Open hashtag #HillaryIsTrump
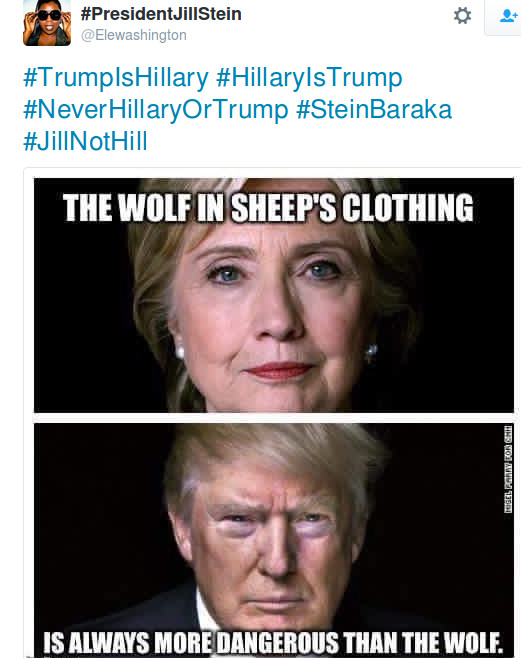 point(309,78)
